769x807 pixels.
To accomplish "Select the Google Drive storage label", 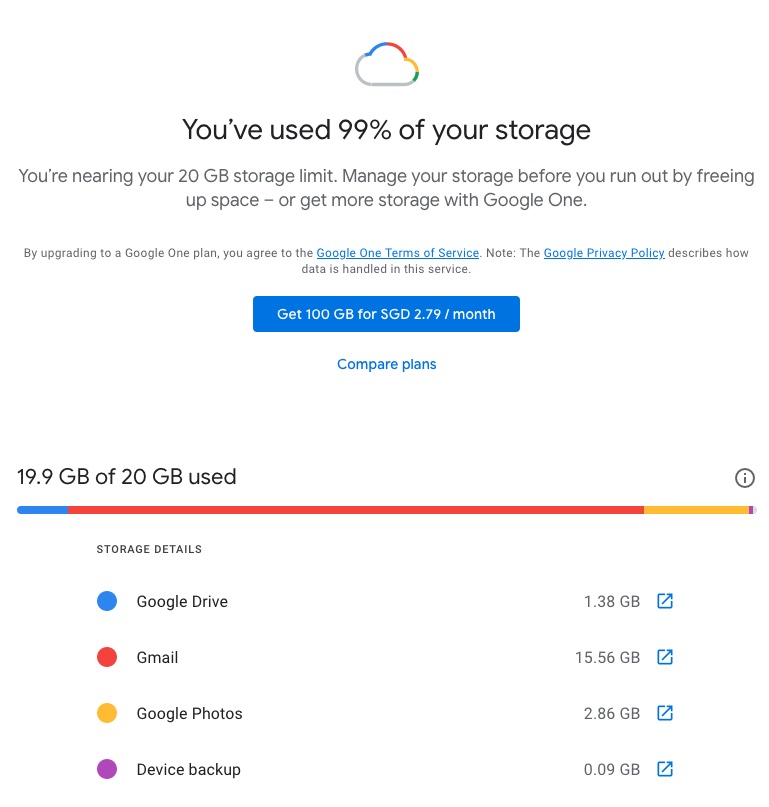I will (182, 602).
